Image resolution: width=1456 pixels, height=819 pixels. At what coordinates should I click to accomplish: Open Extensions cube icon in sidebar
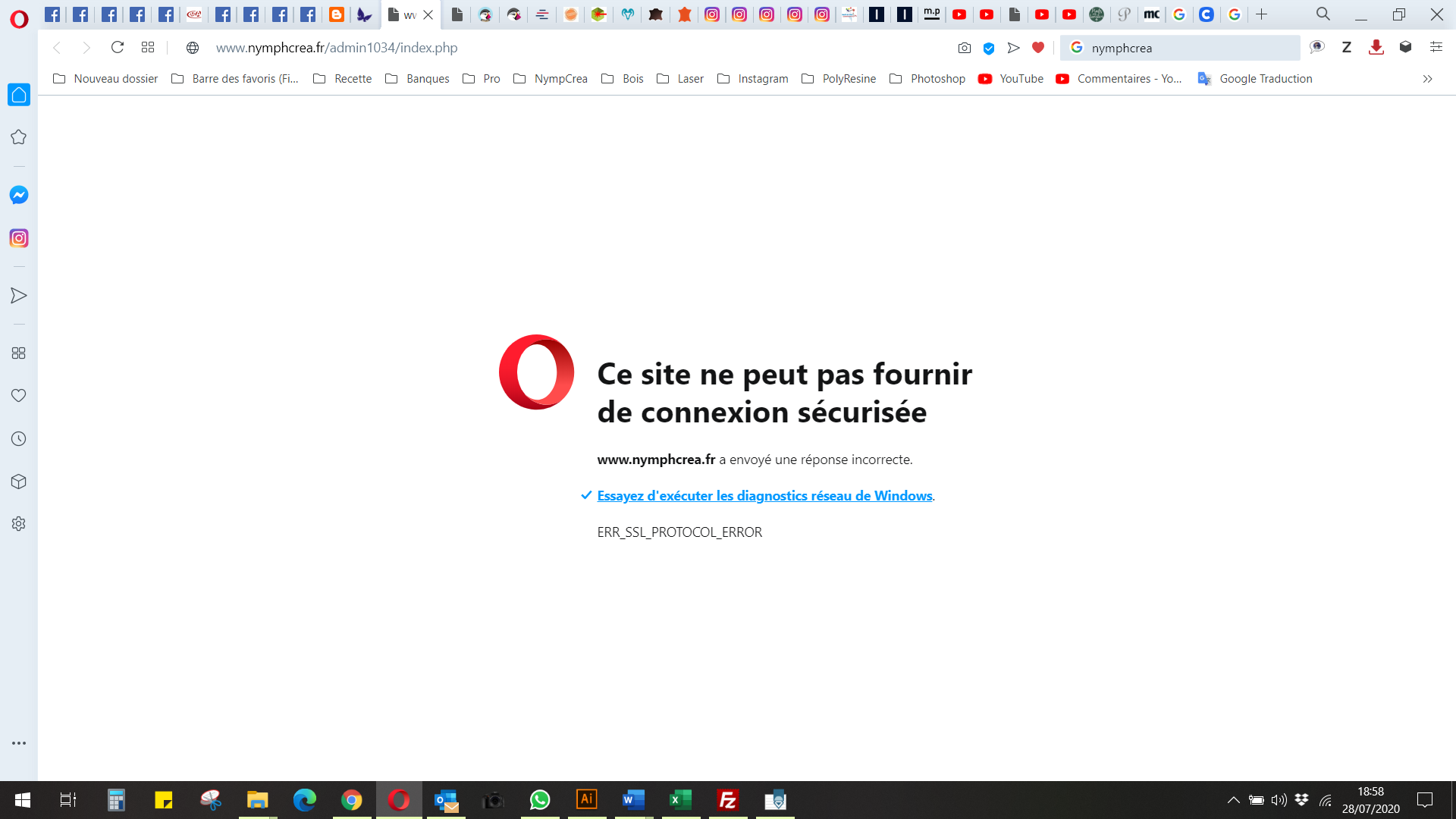click(19, 482)
